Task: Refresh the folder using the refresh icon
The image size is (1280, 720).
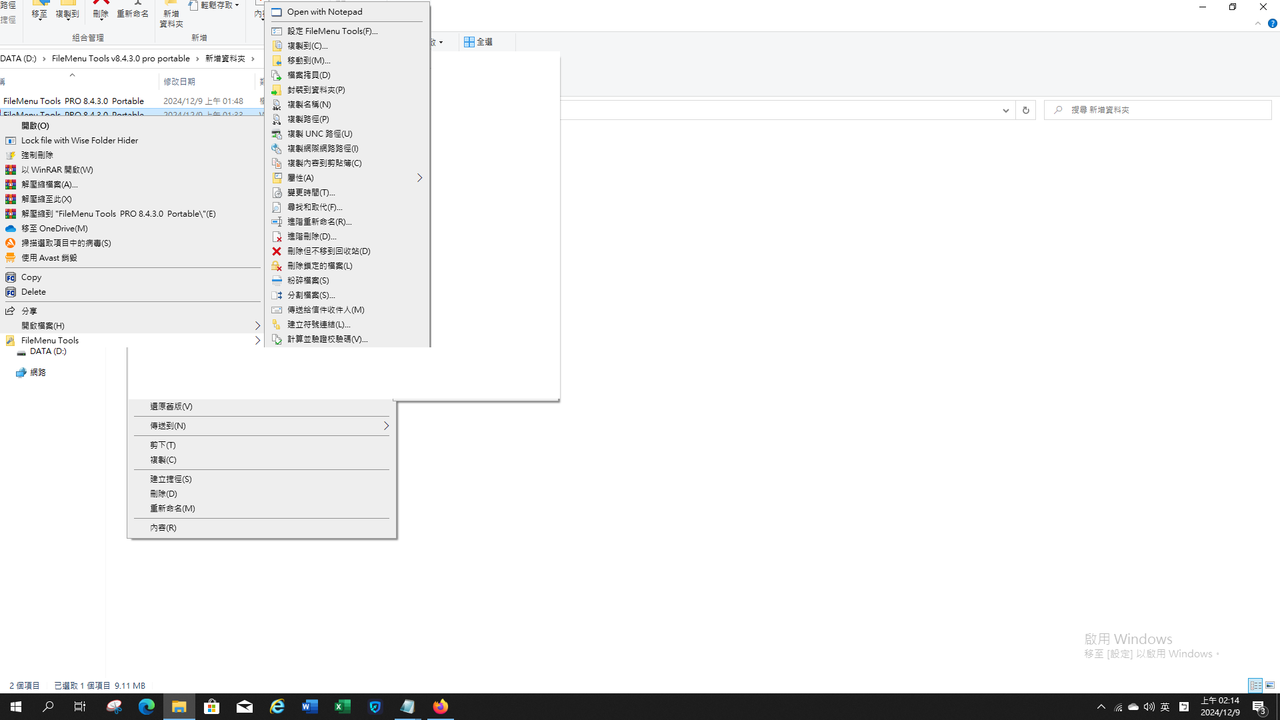Action: coord(1025,109)
